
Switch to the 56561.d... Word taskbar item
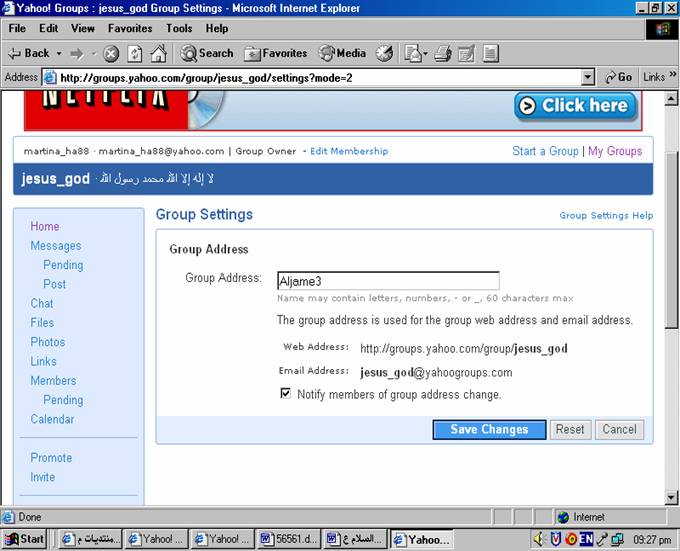click(288, 539)
